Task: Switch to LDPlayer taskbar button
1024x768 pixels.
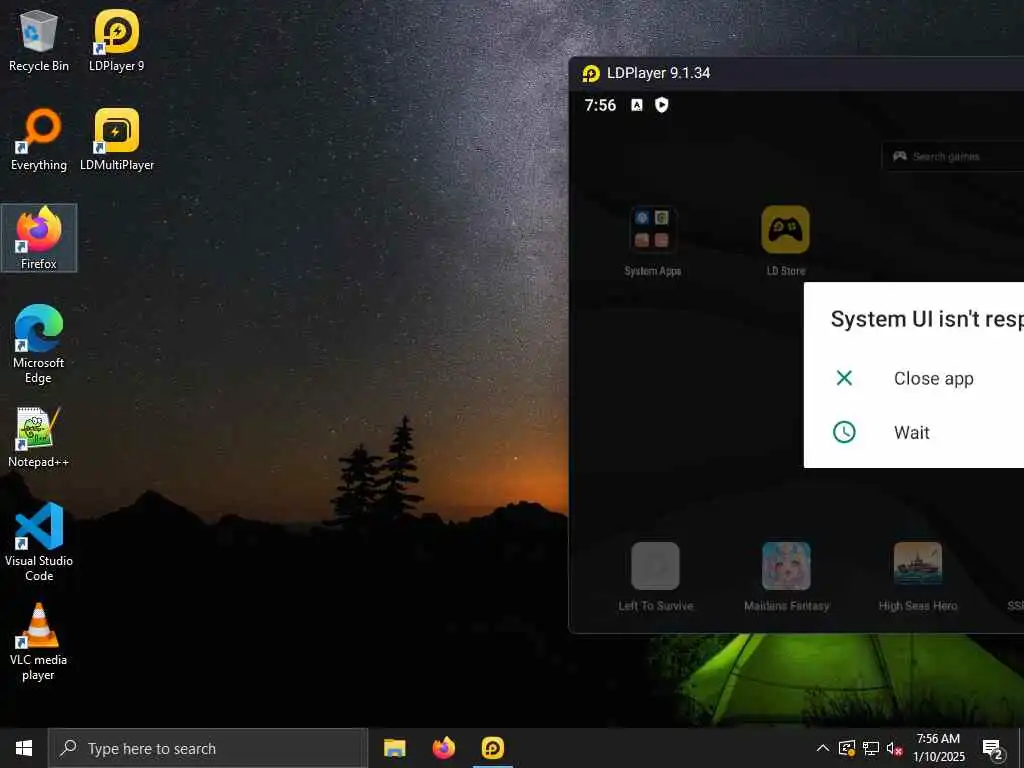Action: click(x=492, y=748)
